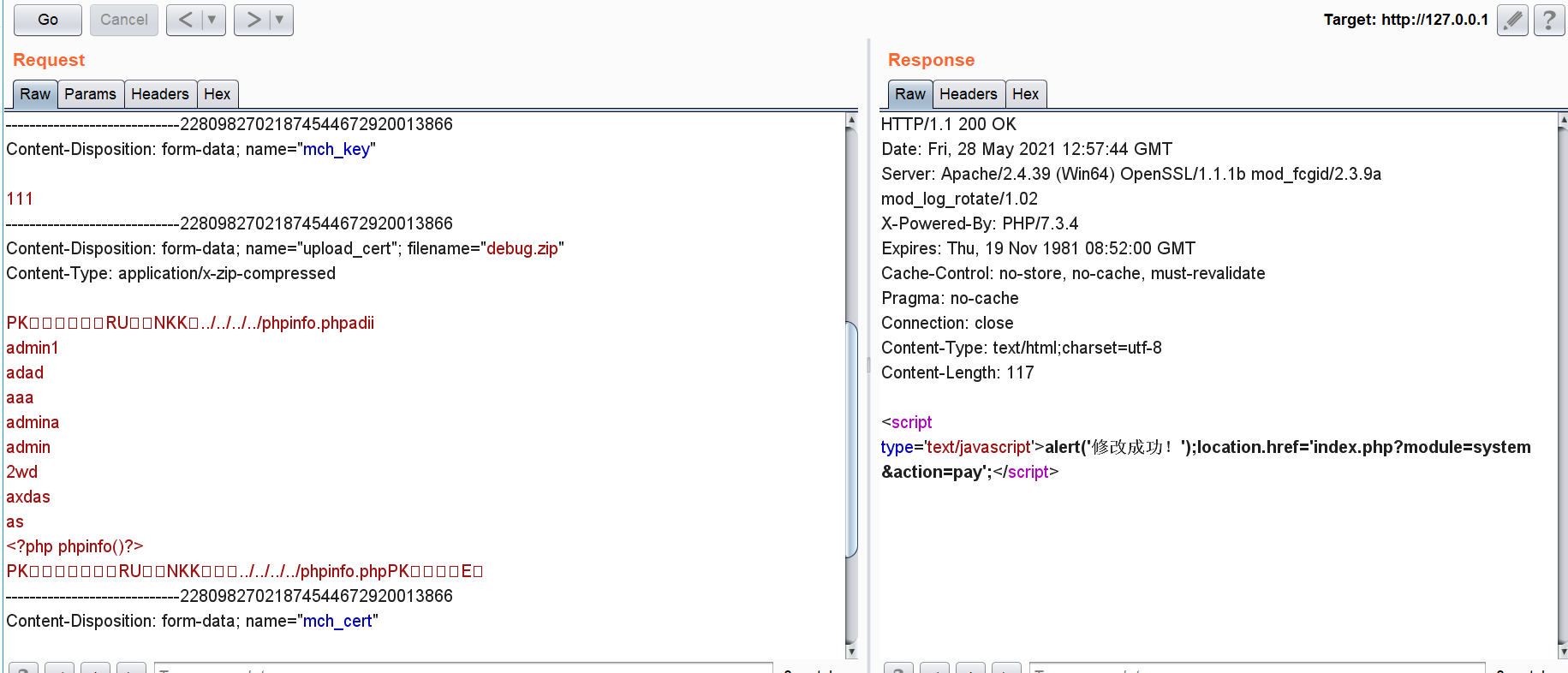The width and height of the screenshot is (1568, 673).
Task: Go back to previous request with left arrow
Action: tap(185, 20)
